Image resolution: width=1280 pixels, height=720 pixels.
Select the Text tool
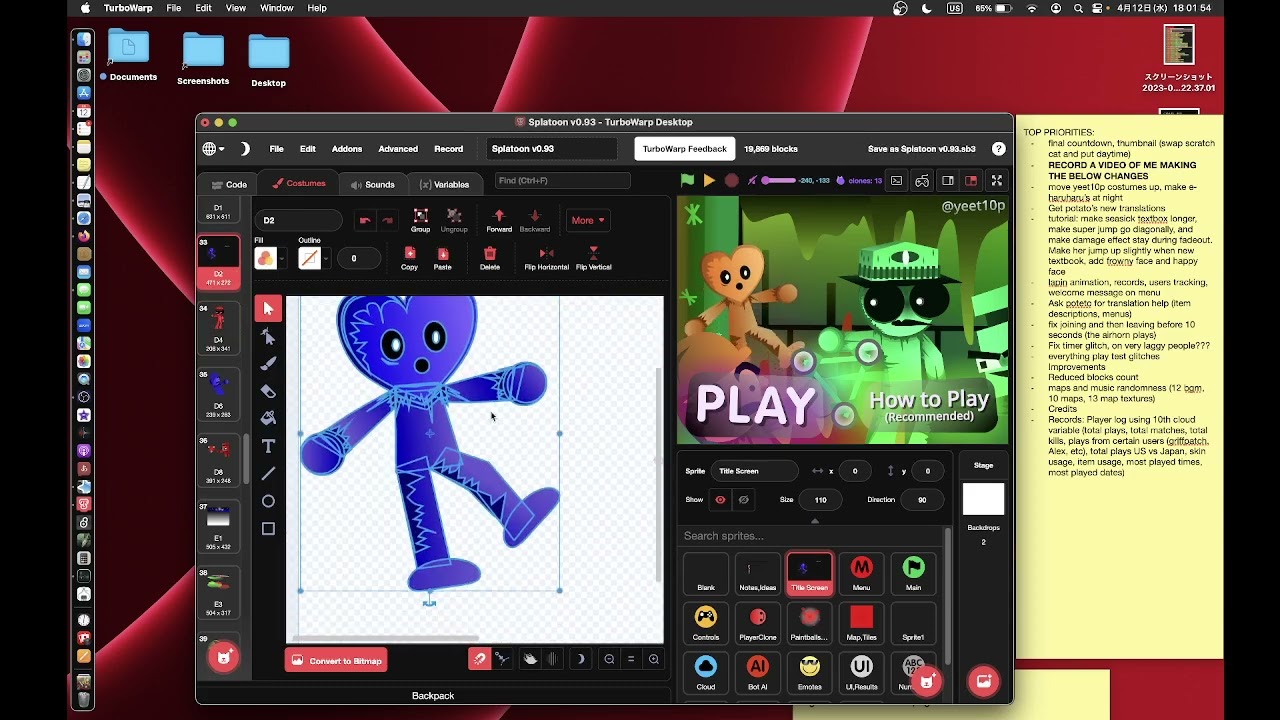click(x=268, y=446)
